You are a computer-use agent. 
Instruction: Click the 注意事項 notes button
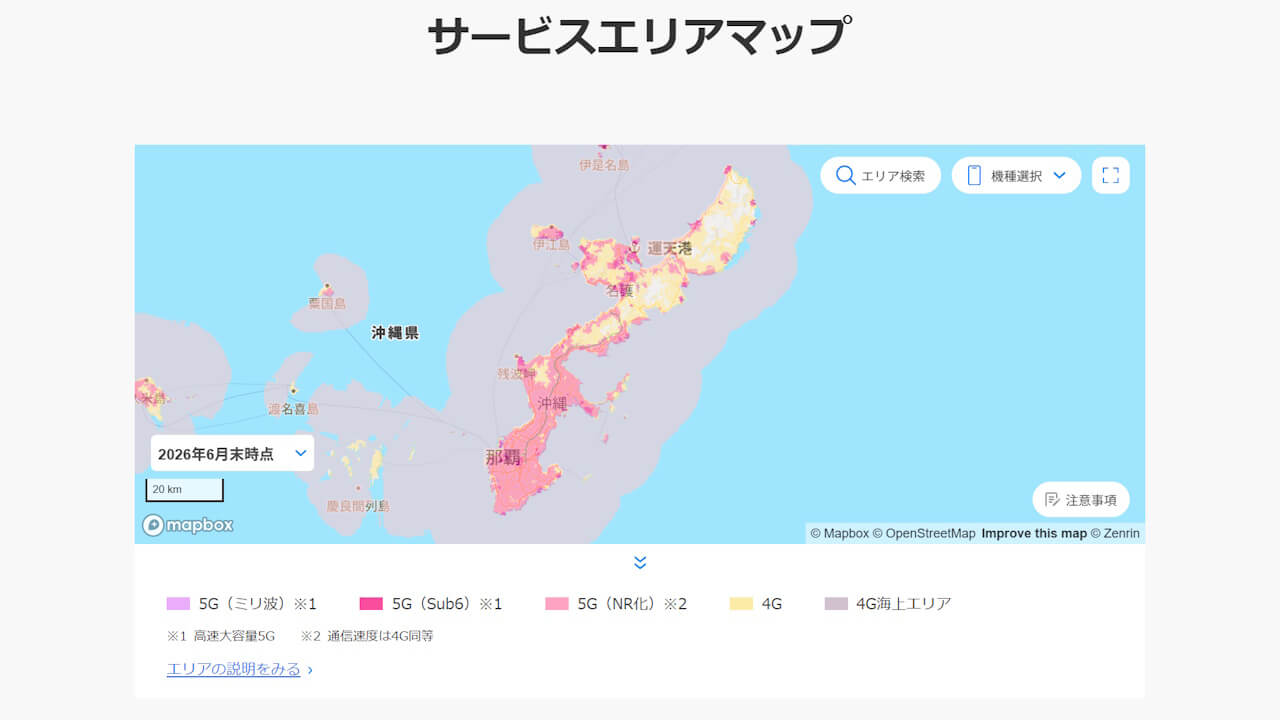[1081, 500]
